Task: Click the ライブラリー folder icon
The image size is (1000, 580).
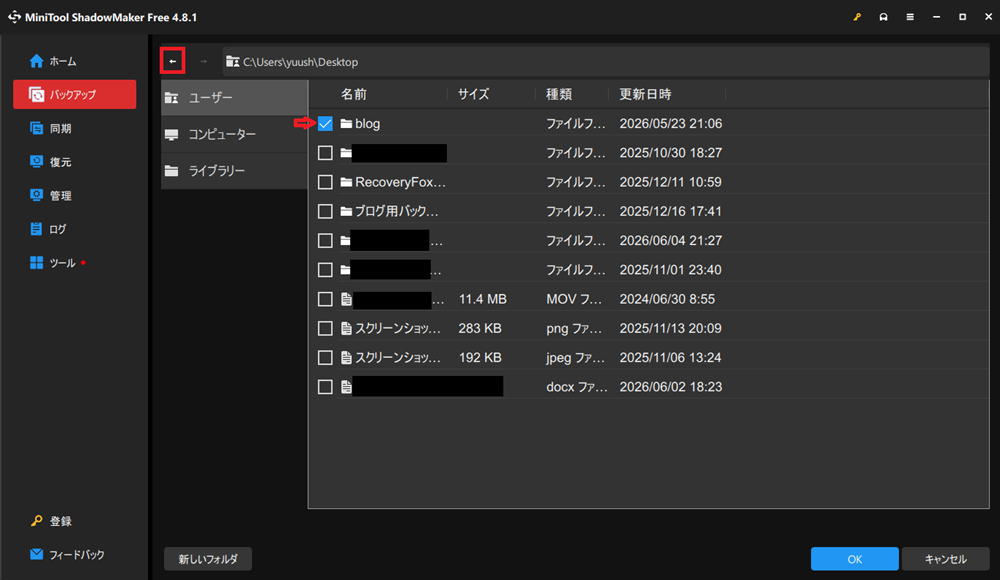Action: coord(172,171)
